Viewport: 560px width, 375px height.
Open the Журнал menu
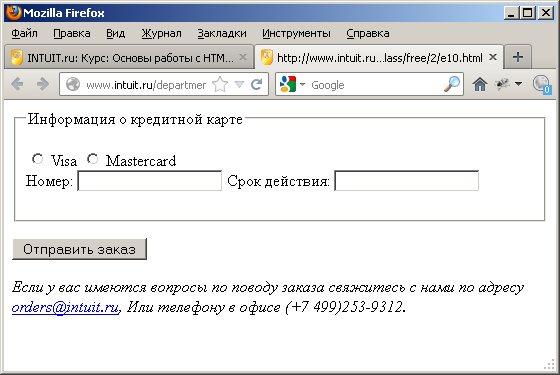tap(161, 33)
